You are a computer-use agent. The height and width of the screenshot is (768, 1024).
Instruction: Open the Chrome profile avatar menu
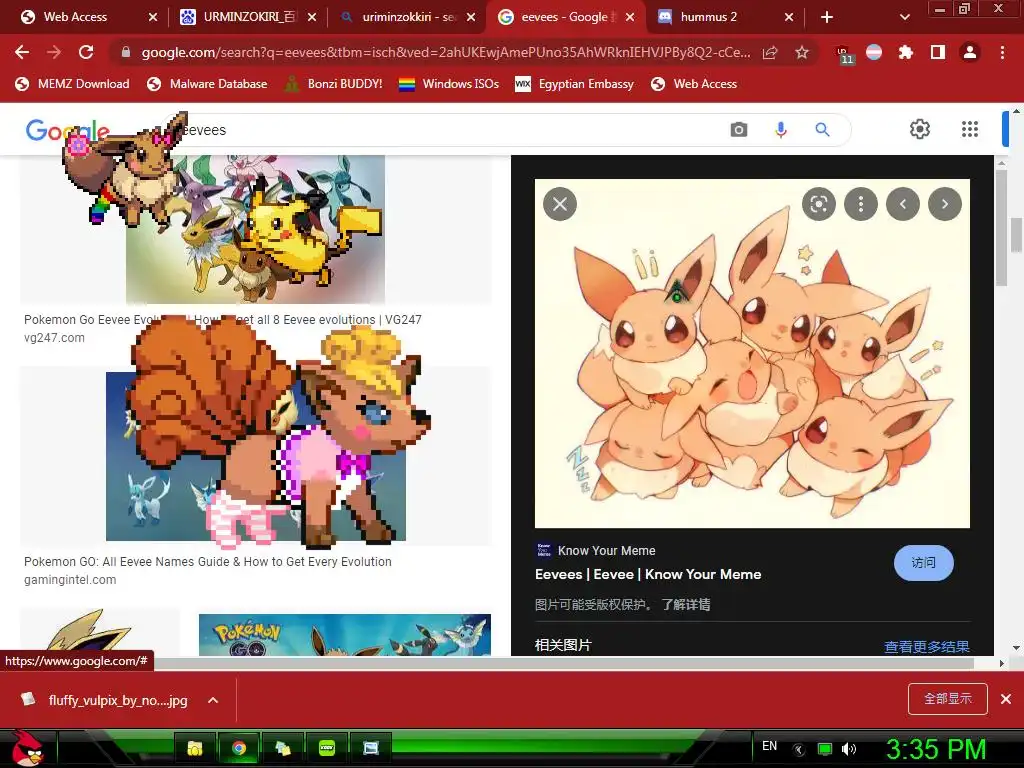click(970, 52)
